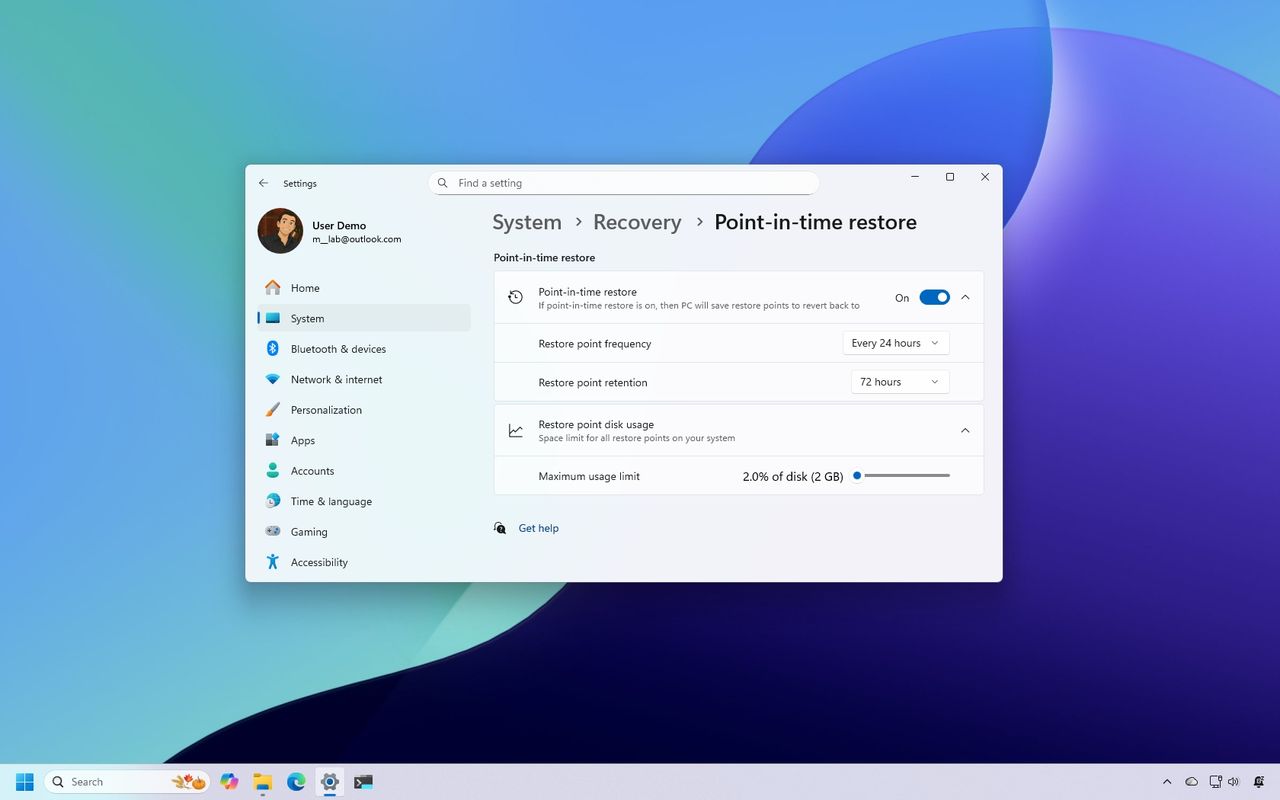The height and width of the screenshot is (800, 1280).
Task: Select the Personalization category
Action: pos(326,409)
